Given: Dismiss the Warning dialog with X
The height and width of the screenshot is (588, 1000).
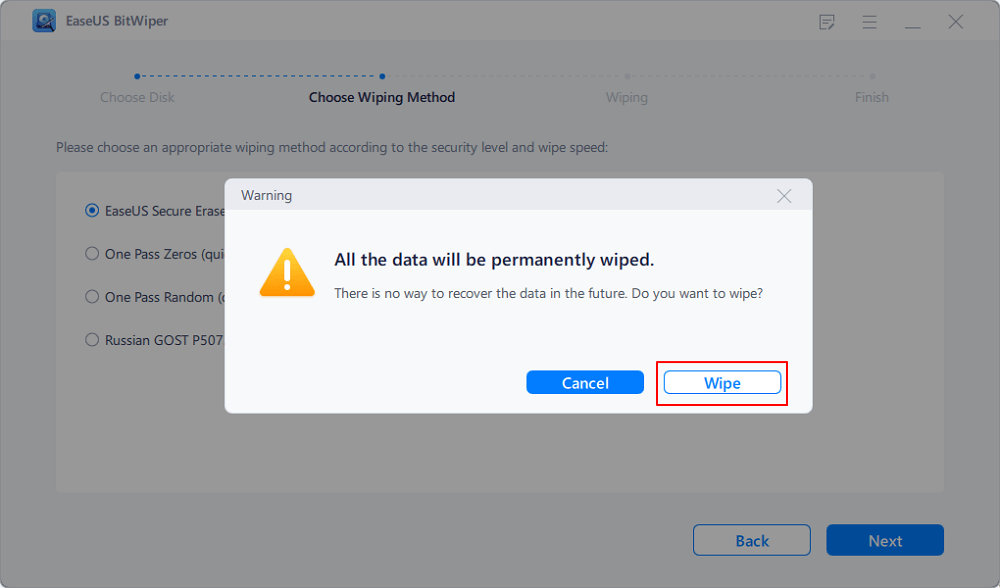Looking at the screenshot, I should pos(784,196).
